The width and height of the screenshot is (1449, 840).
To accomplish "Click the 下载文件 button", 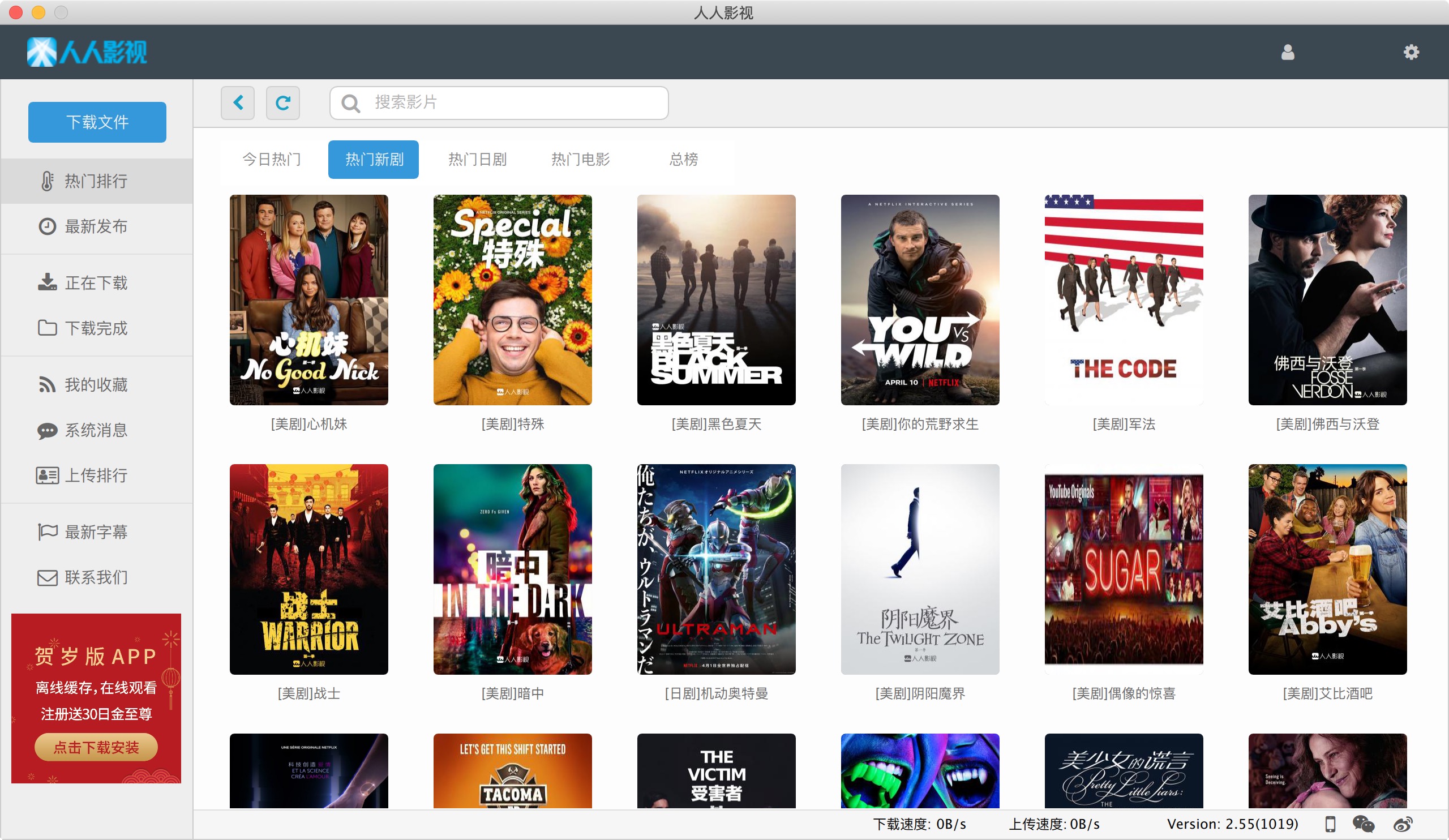I will tap(97, 122).
